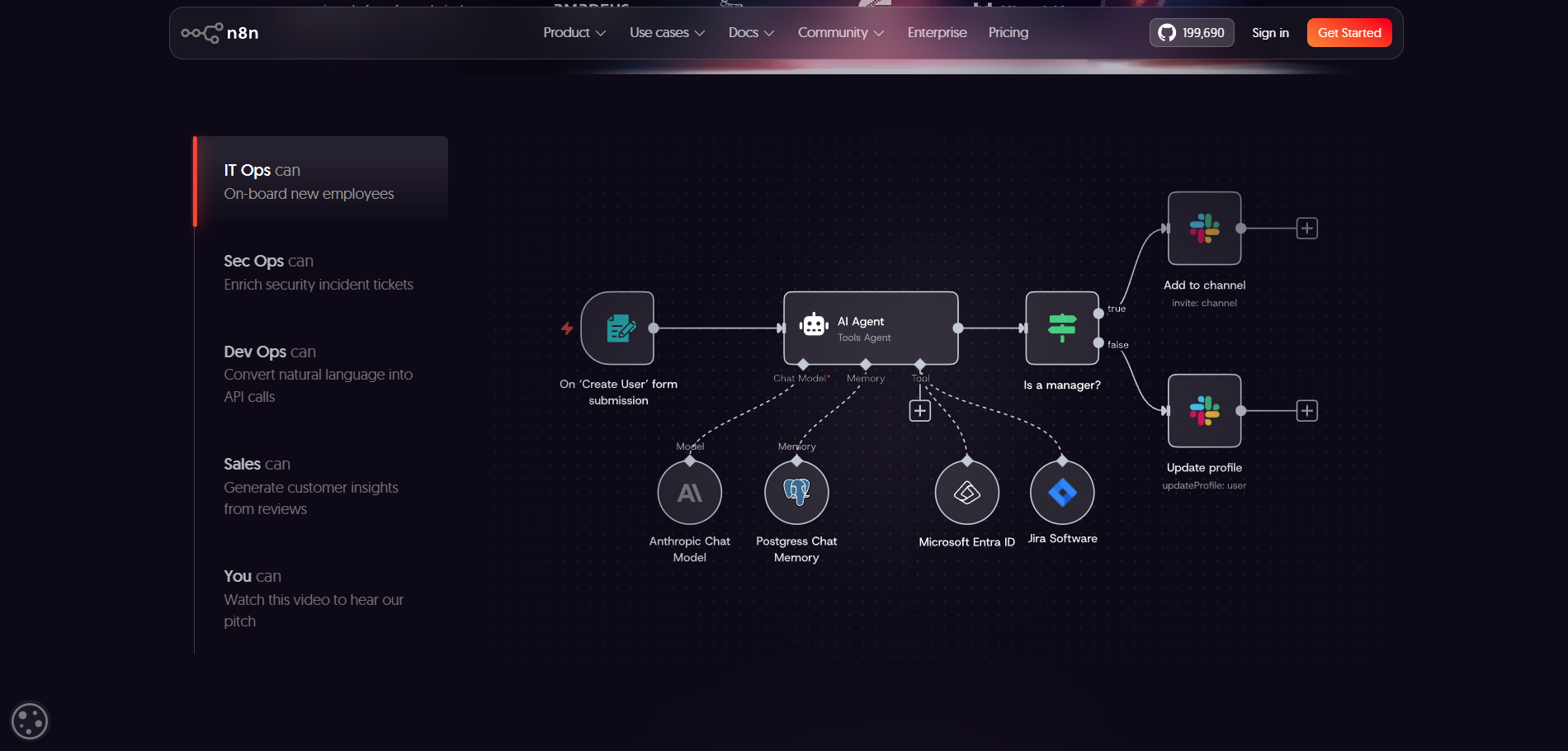Click the plus button after Add to channel
Screen dimensions: 1568x751
(1307, 229)
